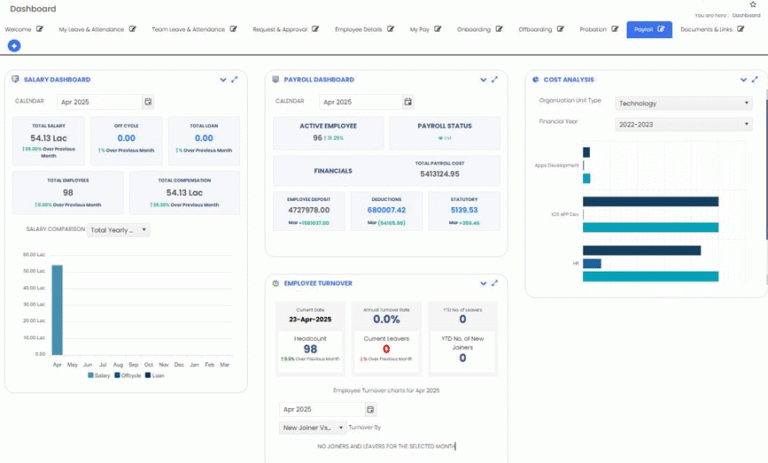Toggle the Salary legend swatch in chart
This screenshot has height=463, width=768.
(91, 376)
